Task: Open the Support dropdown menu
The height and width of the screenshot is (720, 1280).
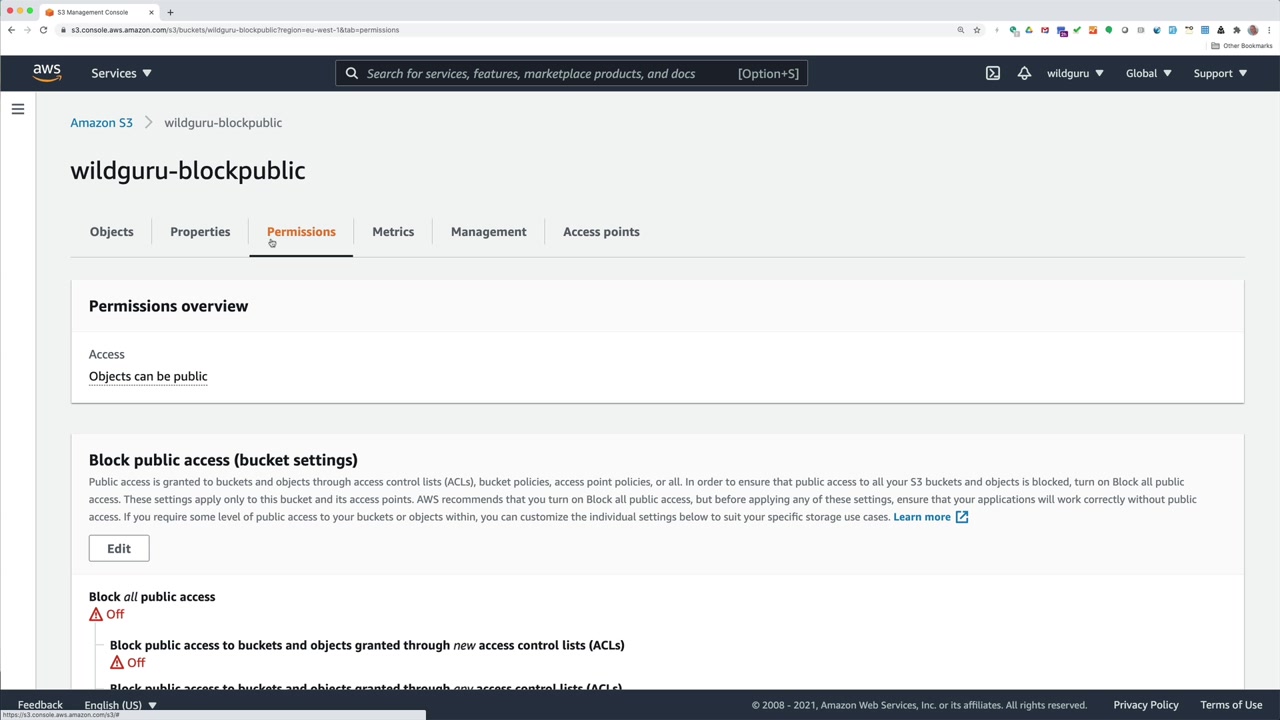Action: coord(1220,73)
